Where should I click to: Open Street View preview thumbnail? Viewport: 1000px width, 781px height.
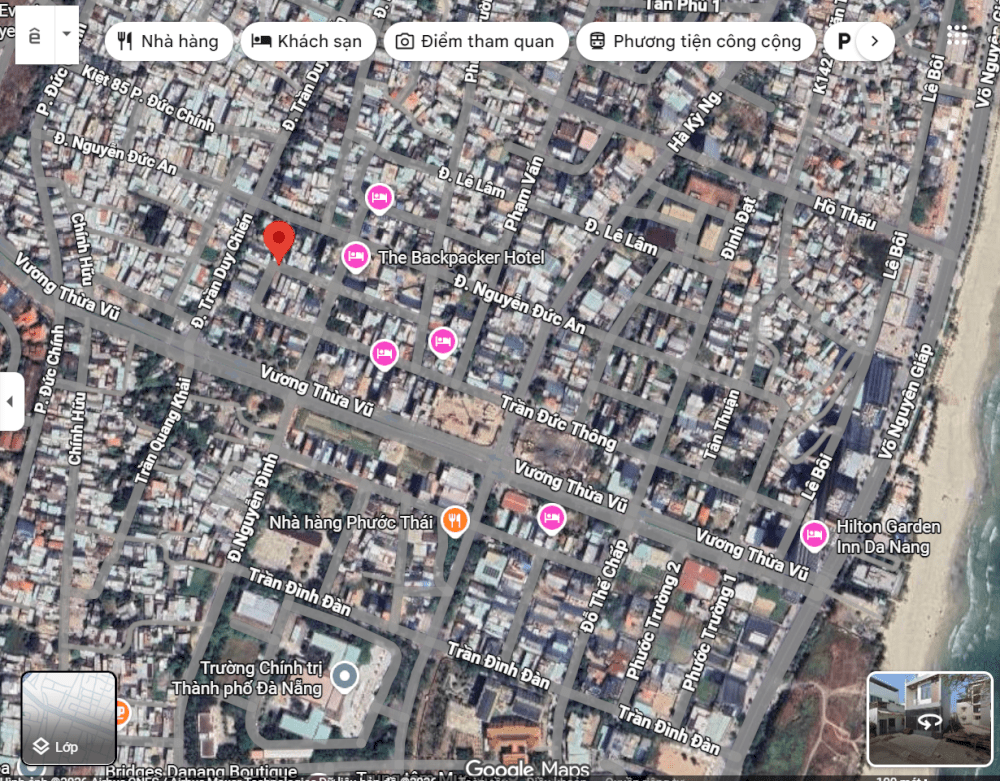(930, 718)
